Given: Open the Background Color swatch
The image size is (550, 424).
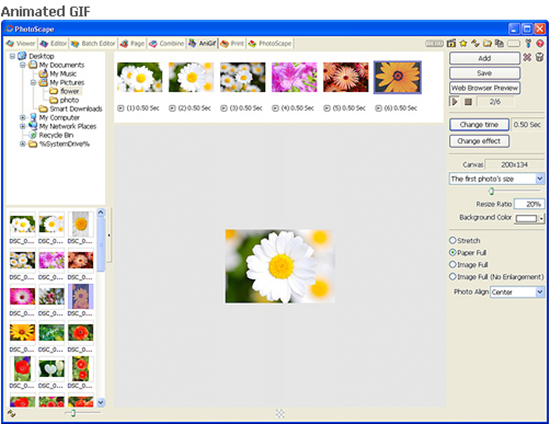Looking at the screenshot, I should [x=529, y=218].
